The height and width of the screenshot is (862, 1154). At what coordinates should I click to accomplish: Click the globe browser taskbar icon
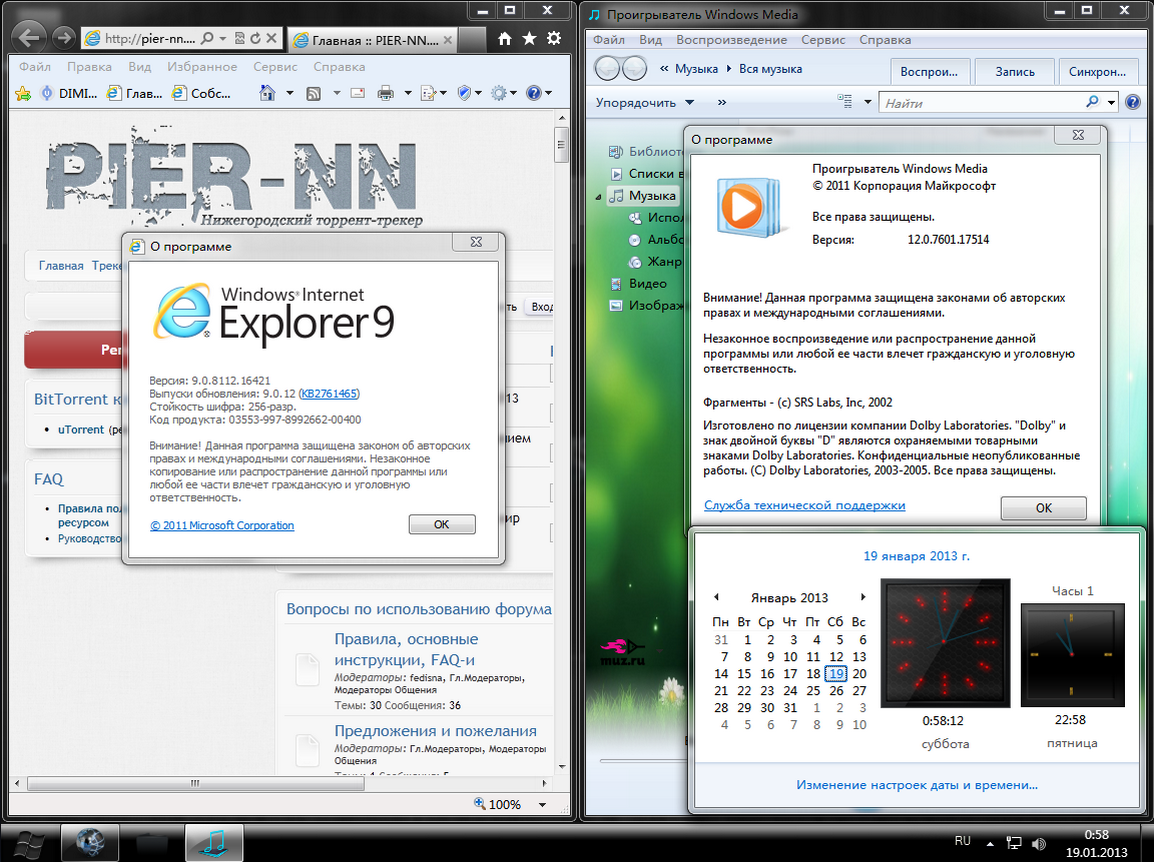pos(90,843)
